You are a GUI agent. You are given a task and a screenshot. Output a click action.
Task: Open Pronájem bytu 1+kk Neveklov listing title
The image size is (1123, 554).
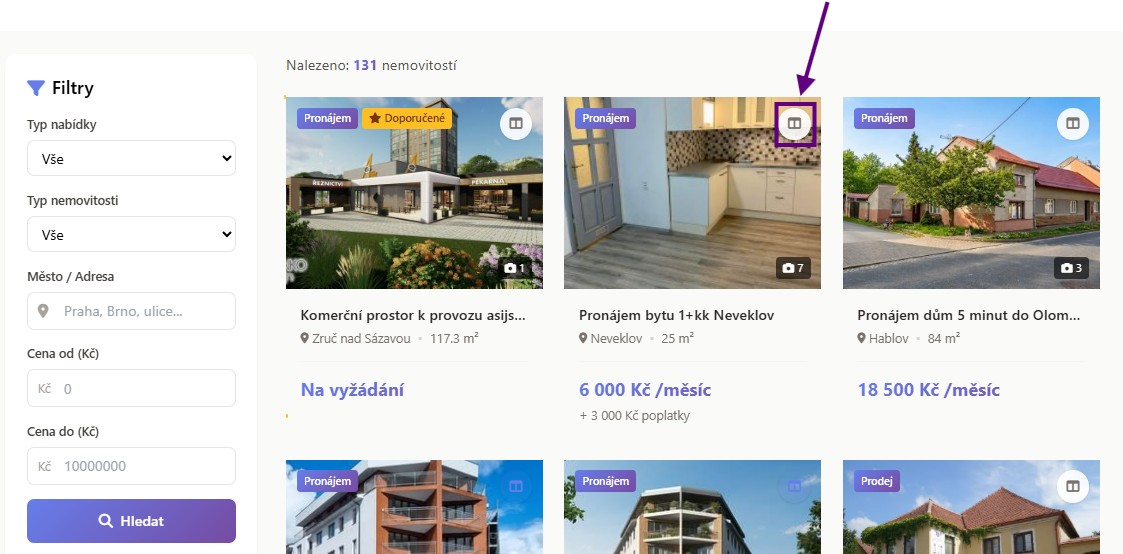(x=676, y=315)
